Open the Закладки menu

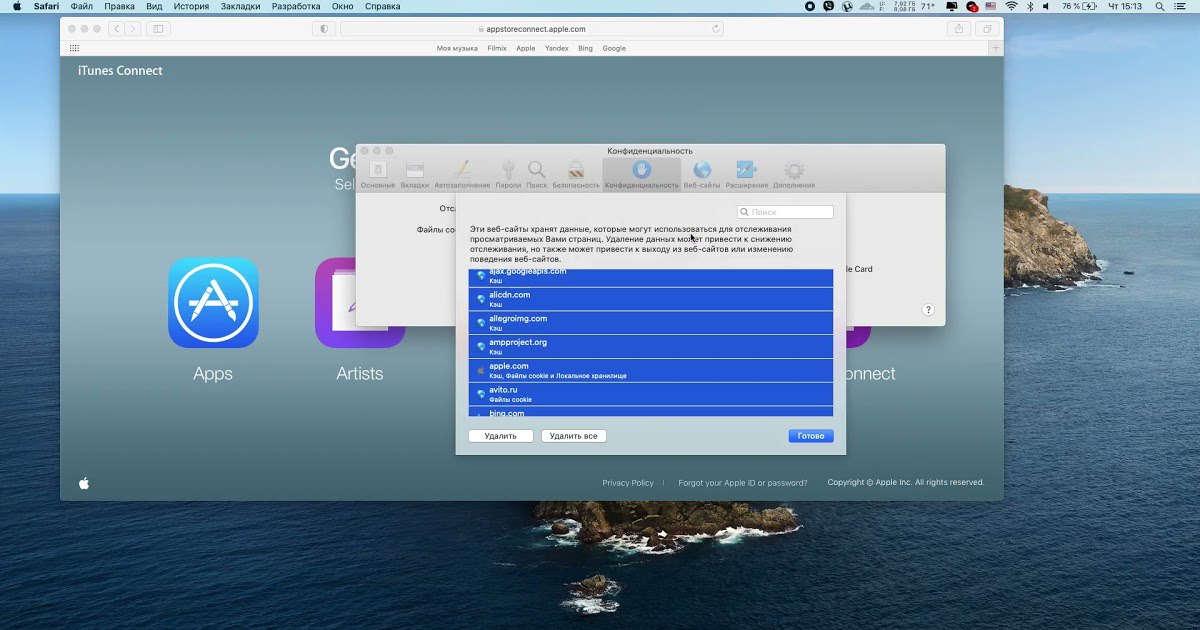[240, 6]
